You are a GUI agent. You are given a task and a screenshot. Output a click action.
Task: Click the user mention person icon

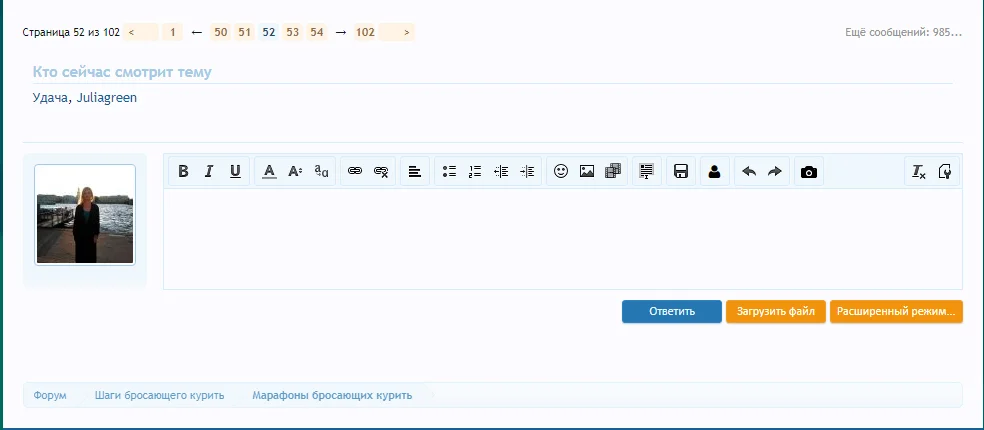click(x=714, y=171)
